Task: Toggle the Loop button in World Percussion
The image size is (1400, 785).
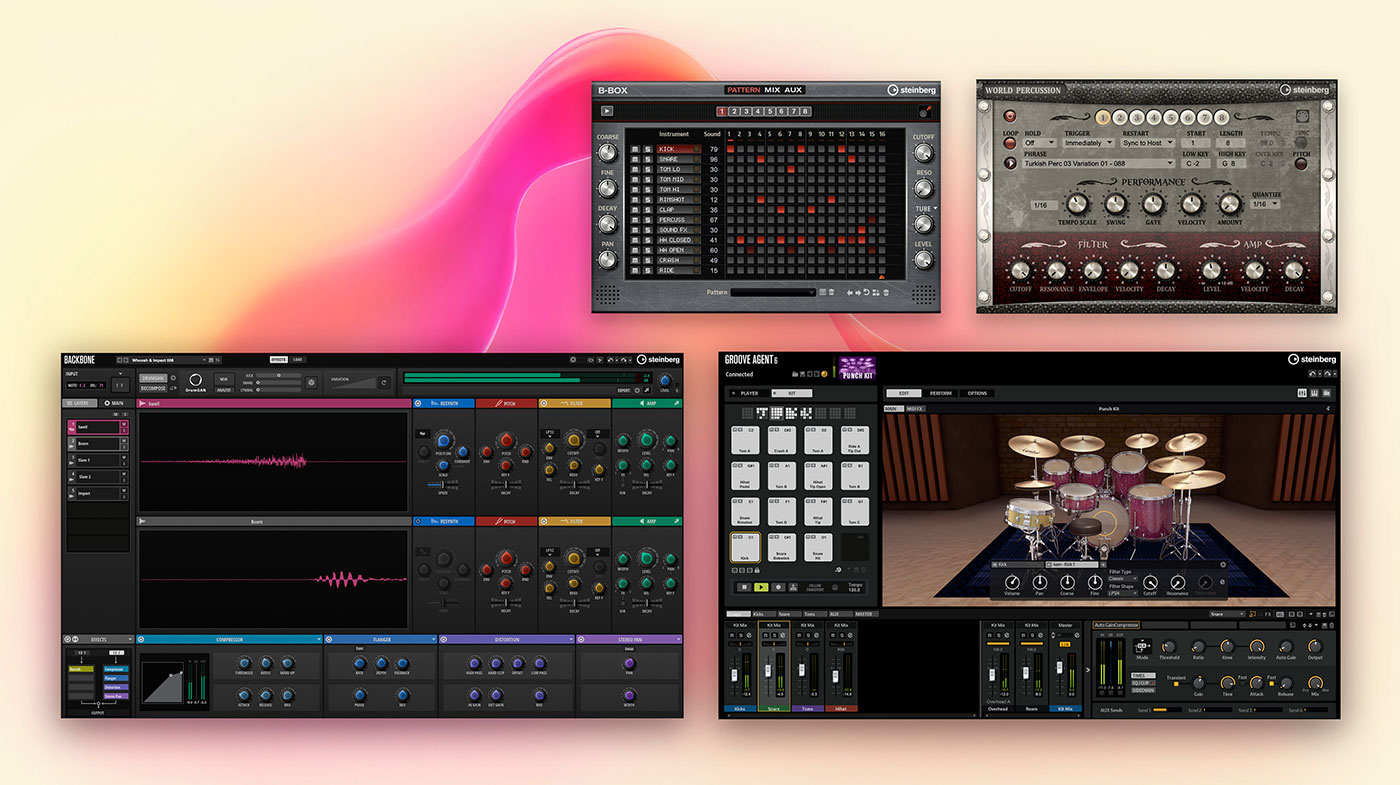Action: pyautogui.click(x=1009, y=143)
